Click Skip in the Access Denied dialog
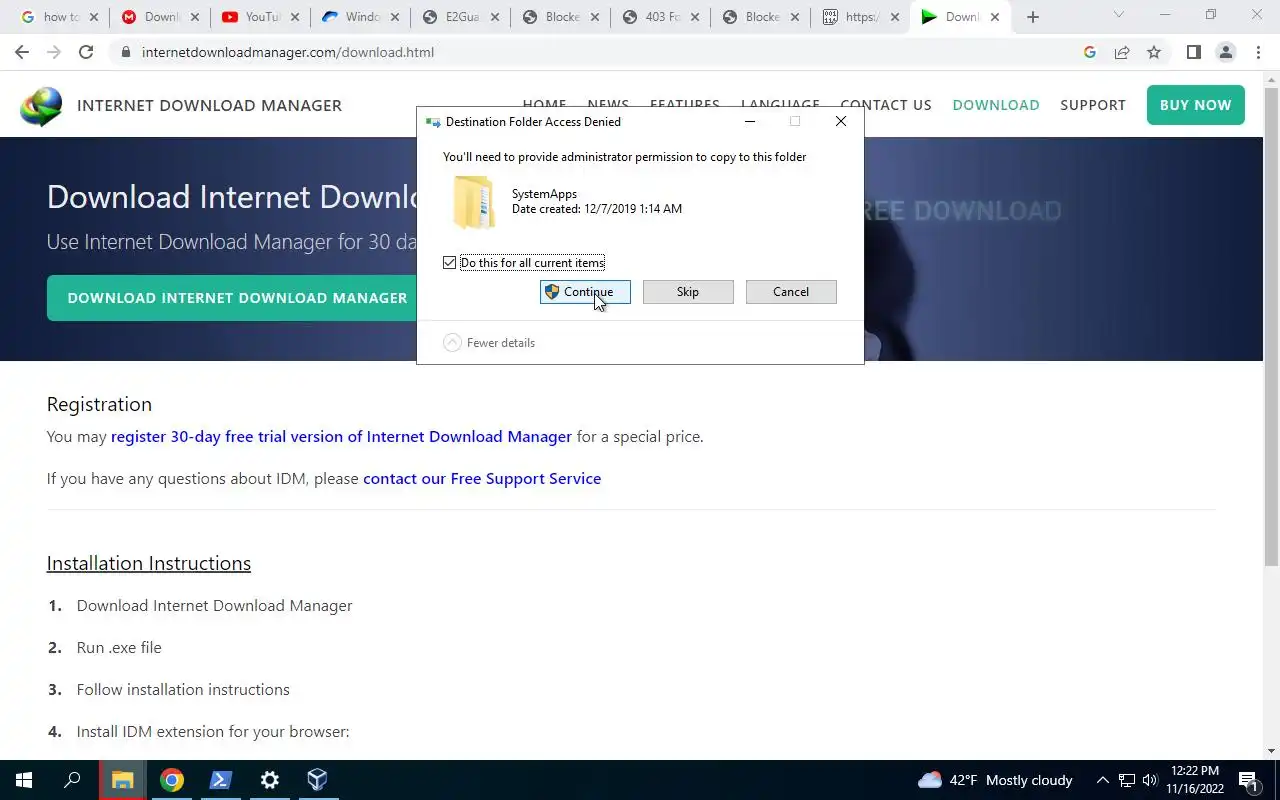1280x800 pixels. coord(688,292)
